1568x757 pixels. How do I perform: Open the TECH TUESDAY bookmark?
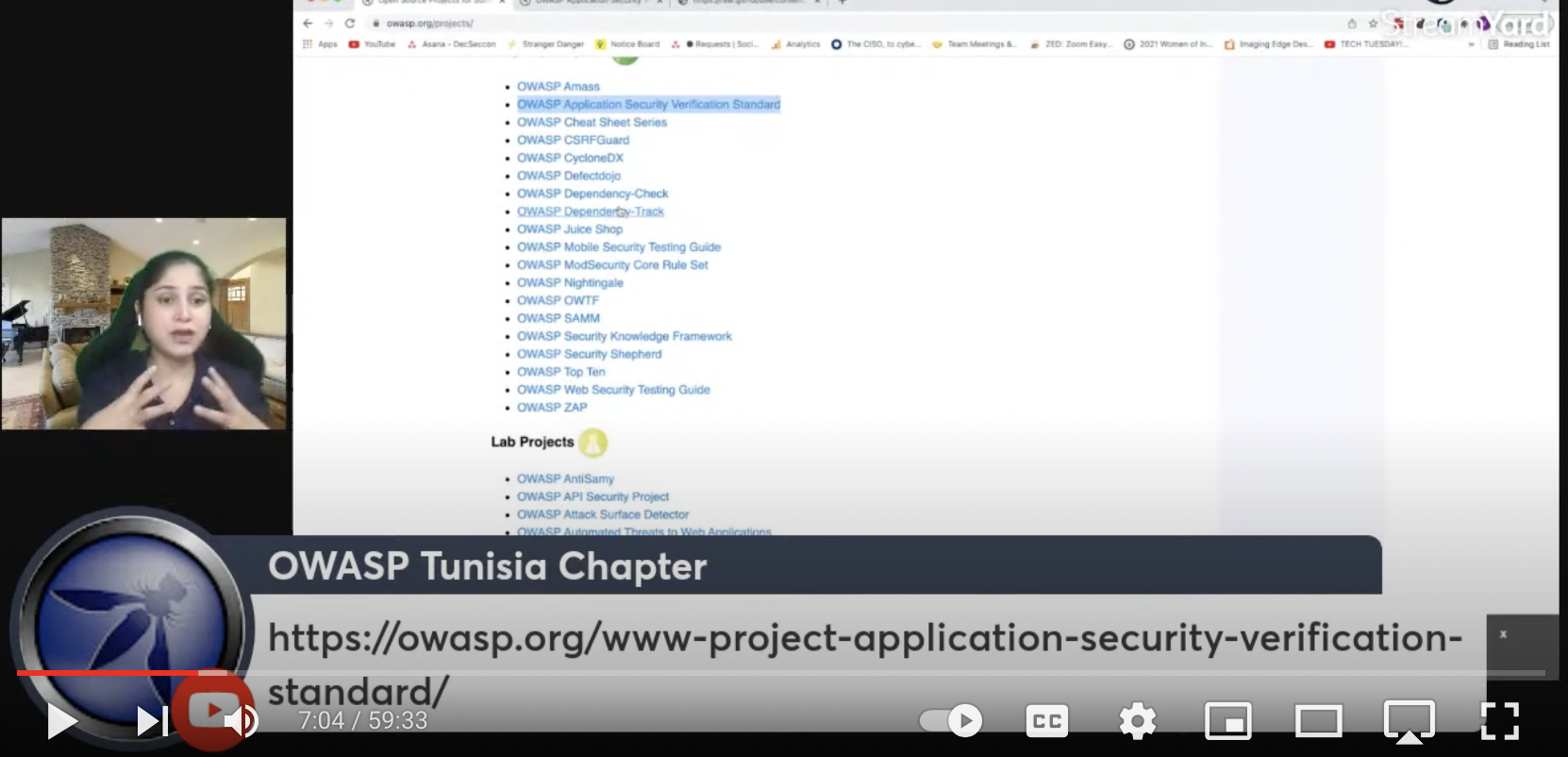point(1366,44)
